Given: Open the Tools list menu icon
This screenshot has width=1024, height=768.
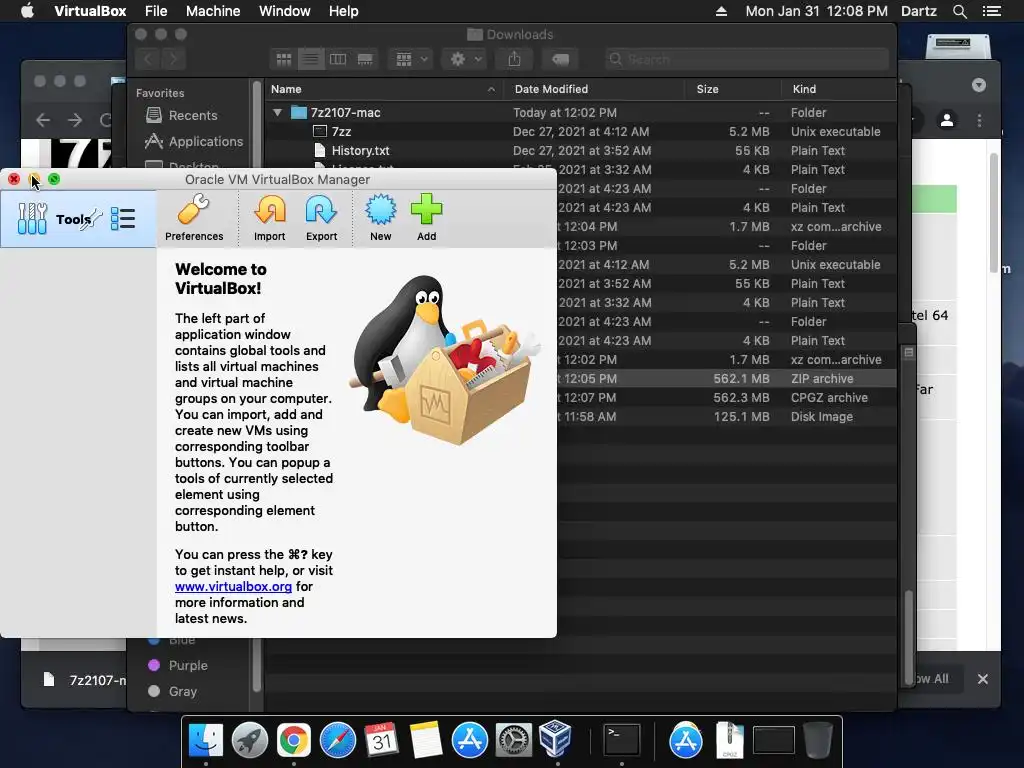Looking at the screenshot, I should click(123, 219).
